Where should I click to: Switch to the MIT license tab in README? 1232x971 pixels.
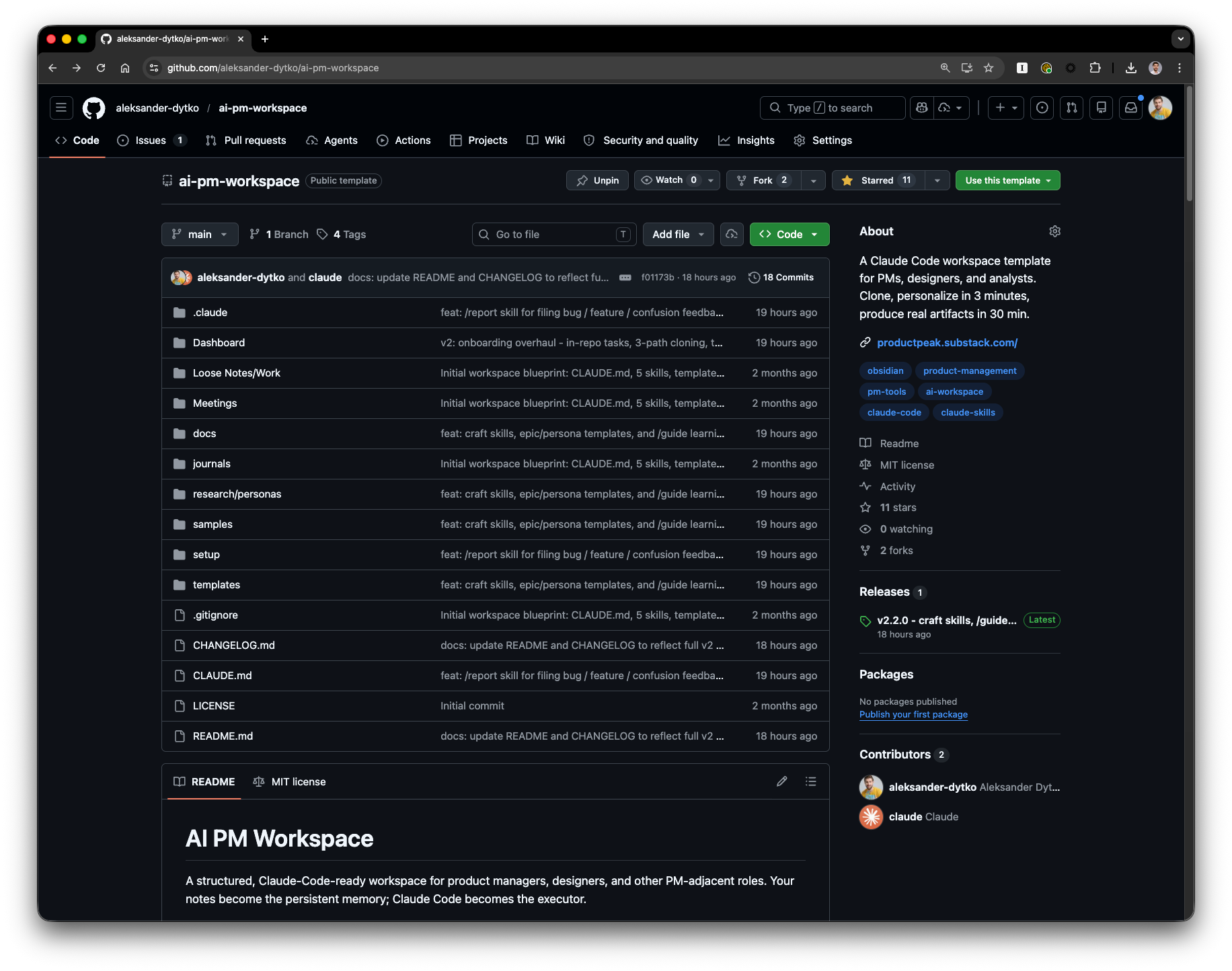tap(289, 781)
